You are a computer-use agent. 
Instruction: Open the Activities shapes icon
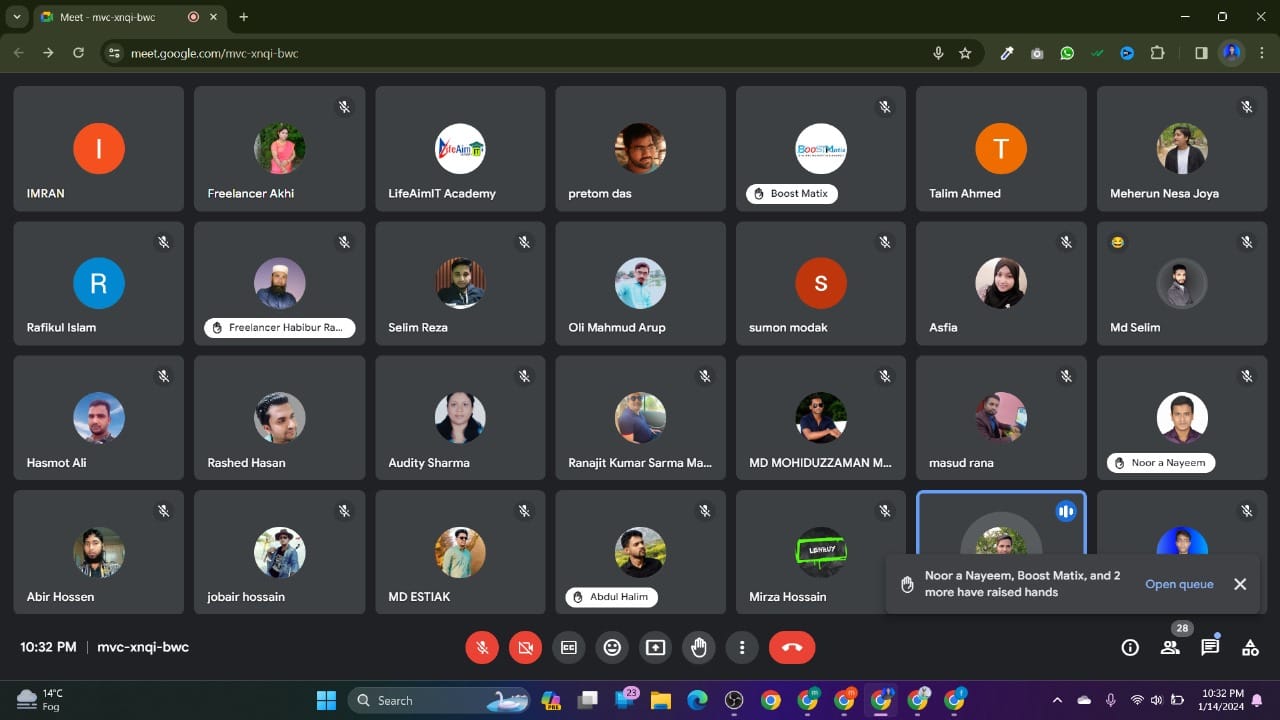pyautogui.click(x=1250, y=648)
